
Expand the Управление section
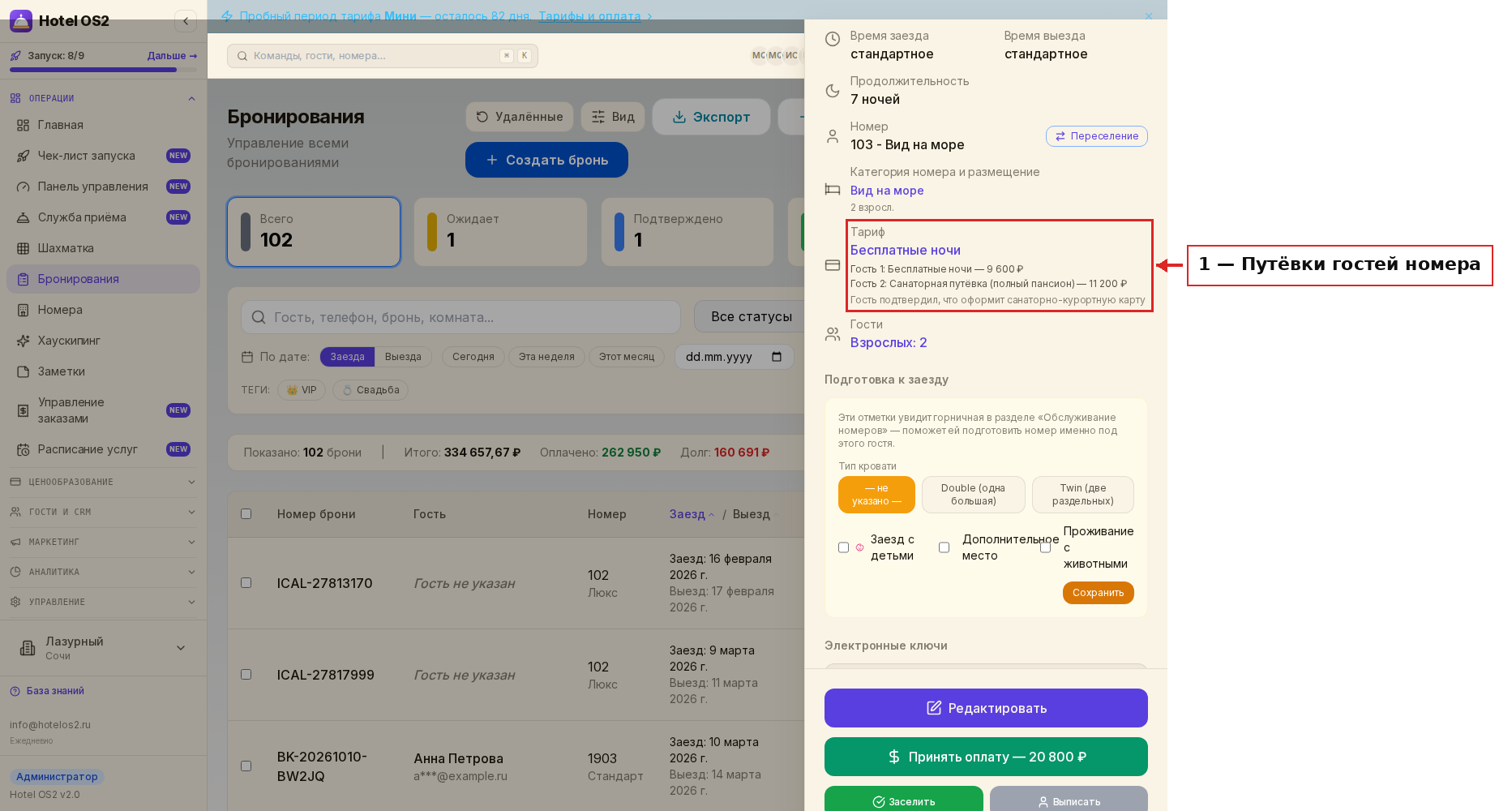tap(103, 602)
